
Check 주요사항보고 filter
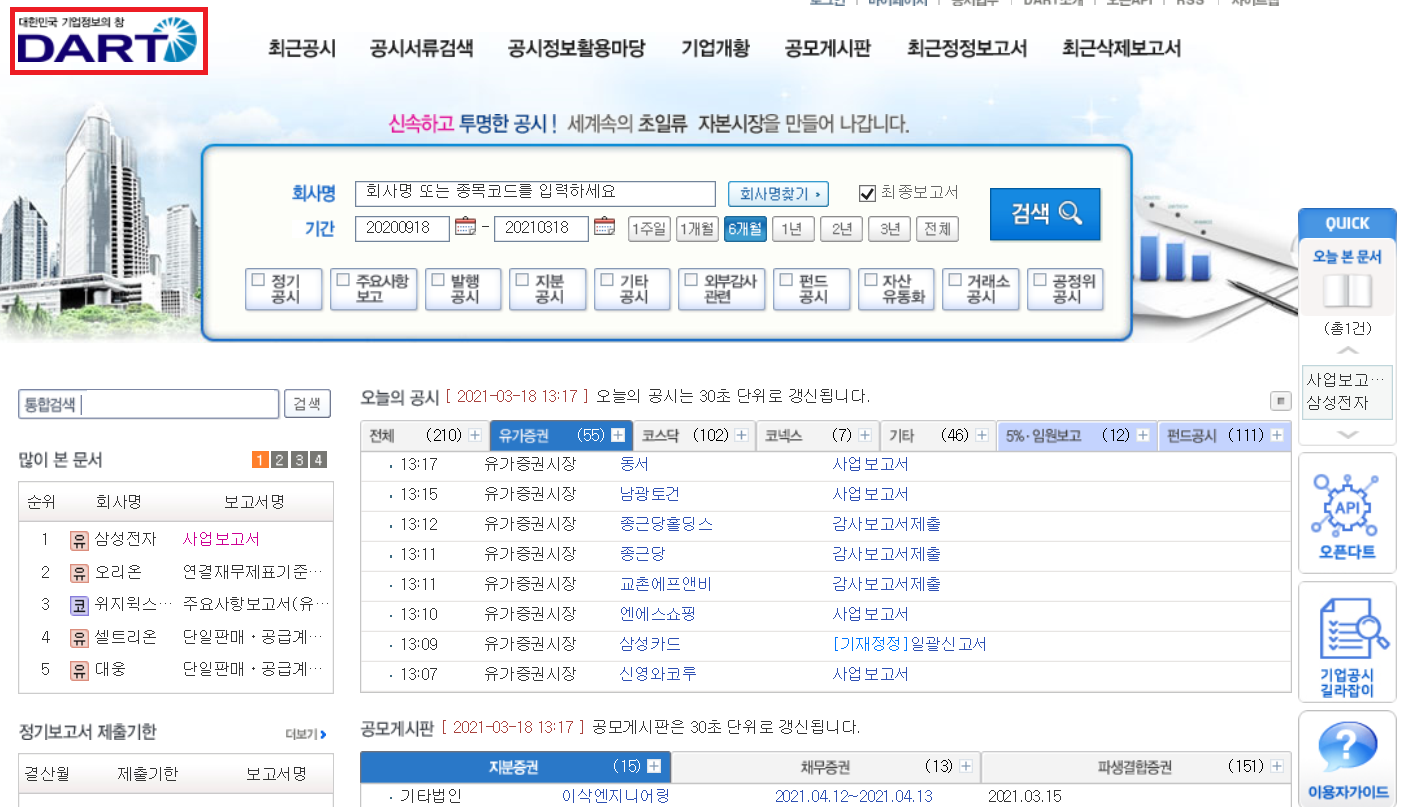(x=343, y=281)
